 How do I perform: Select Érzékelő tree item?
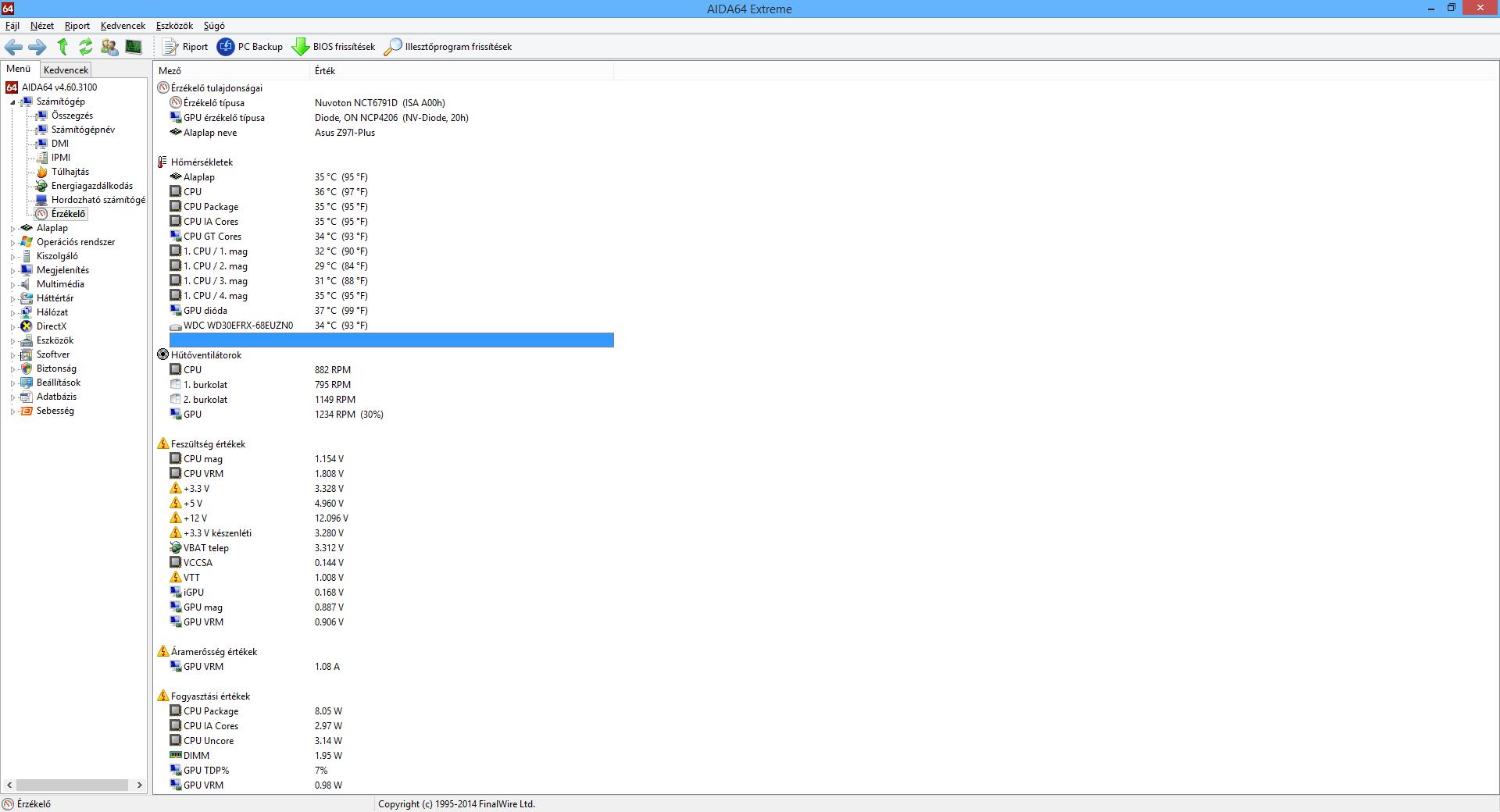click(68, 214)
